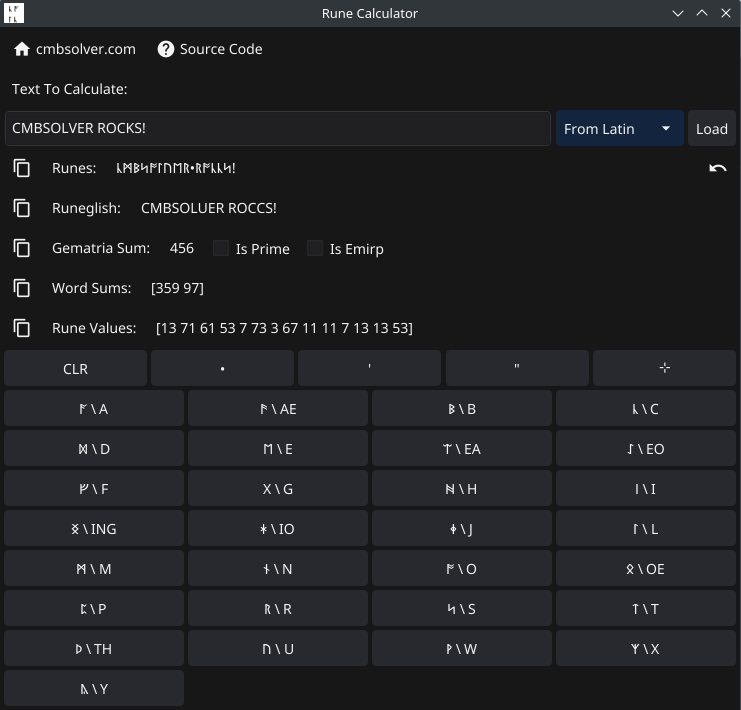Click the home icon for cmbsolver.com

click(x=22, y=49)
